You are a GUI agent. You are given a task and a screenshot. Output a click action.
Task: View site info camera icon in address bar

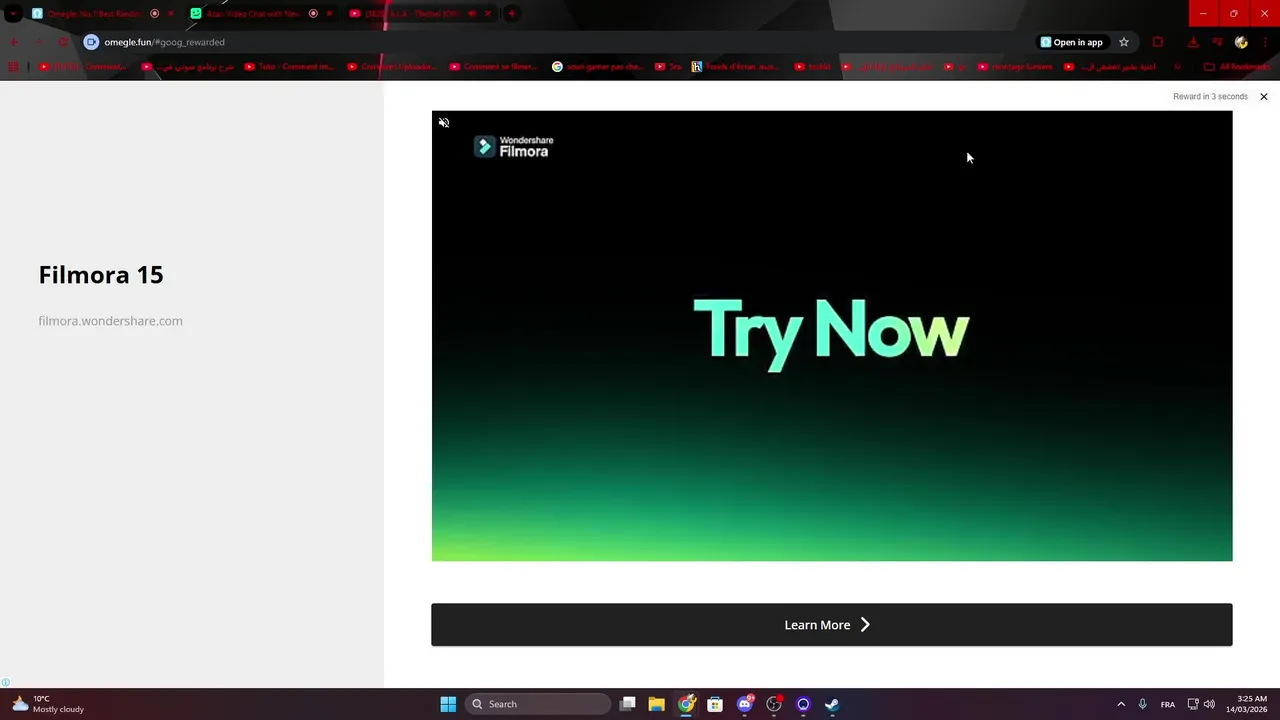pos(91,42)
